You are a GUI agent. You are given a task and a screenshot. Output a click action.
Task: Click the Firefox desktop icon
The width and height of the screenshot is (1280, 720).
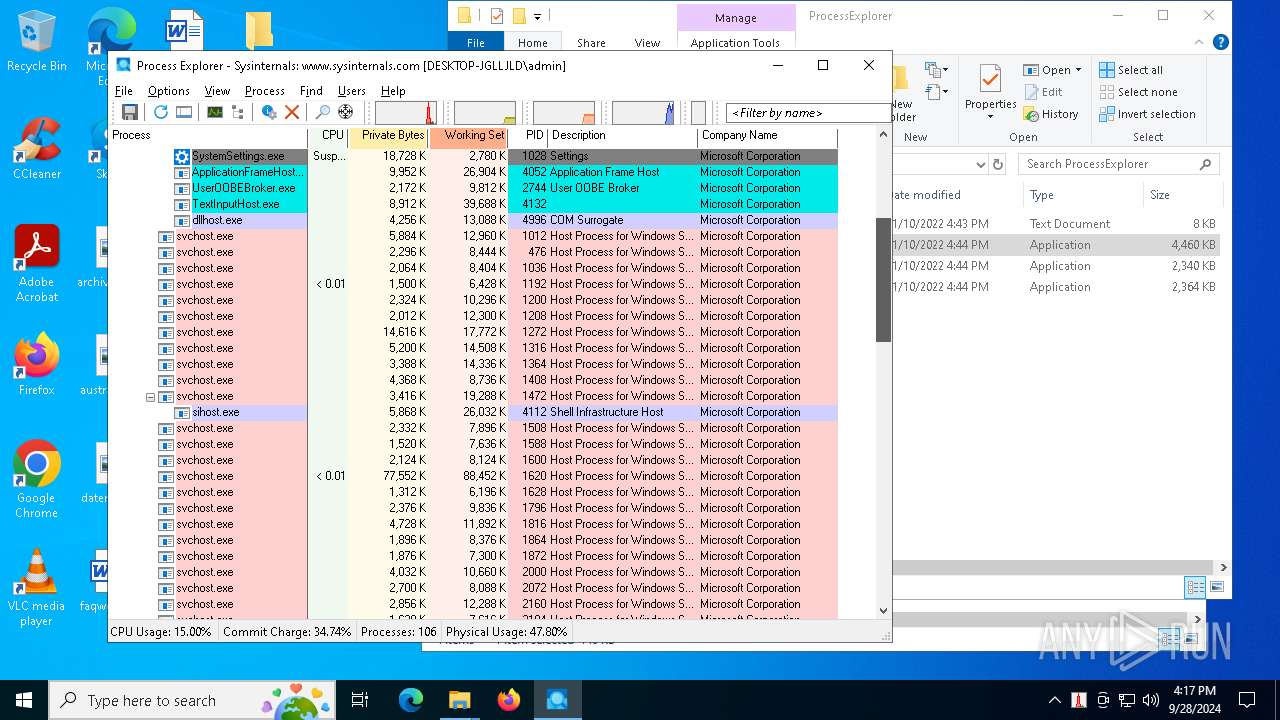[37, 365]
